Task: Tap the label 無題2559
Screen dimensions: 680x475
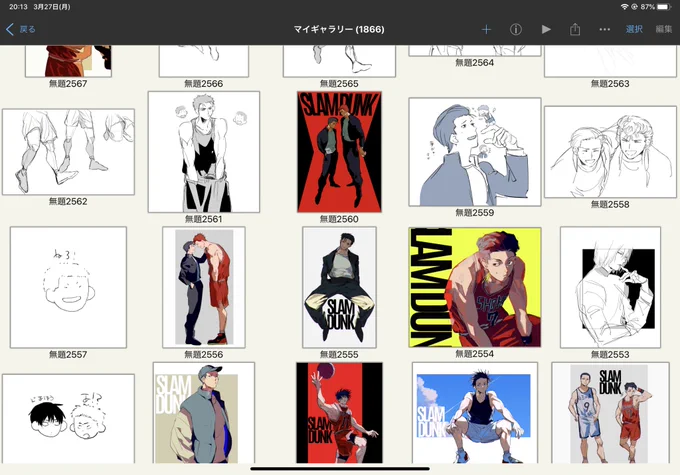Action: coord(475,213)
